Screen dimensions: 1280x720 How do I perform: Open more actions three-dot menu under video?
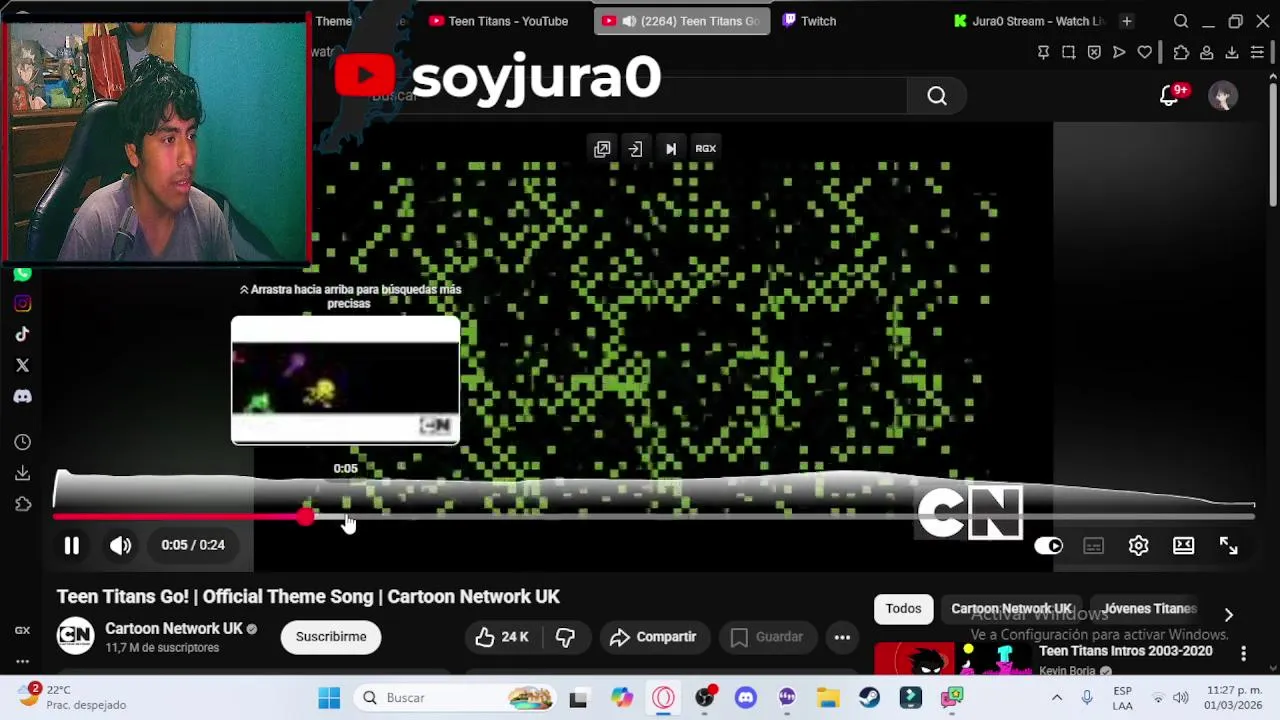pos(842,637)
